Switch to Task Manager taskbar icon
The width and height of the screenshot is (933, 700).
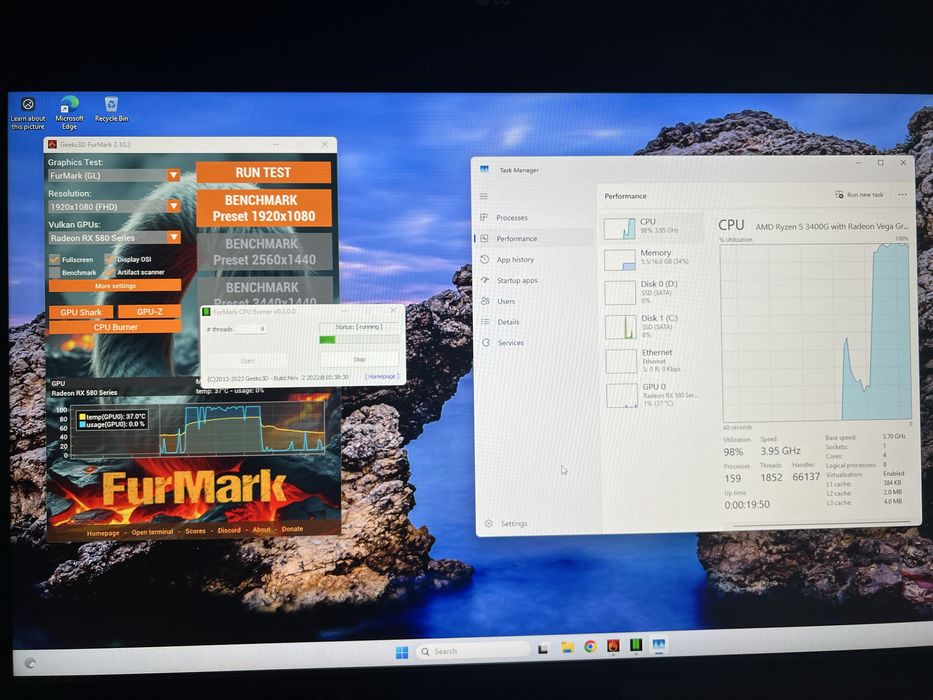point(659,644)
